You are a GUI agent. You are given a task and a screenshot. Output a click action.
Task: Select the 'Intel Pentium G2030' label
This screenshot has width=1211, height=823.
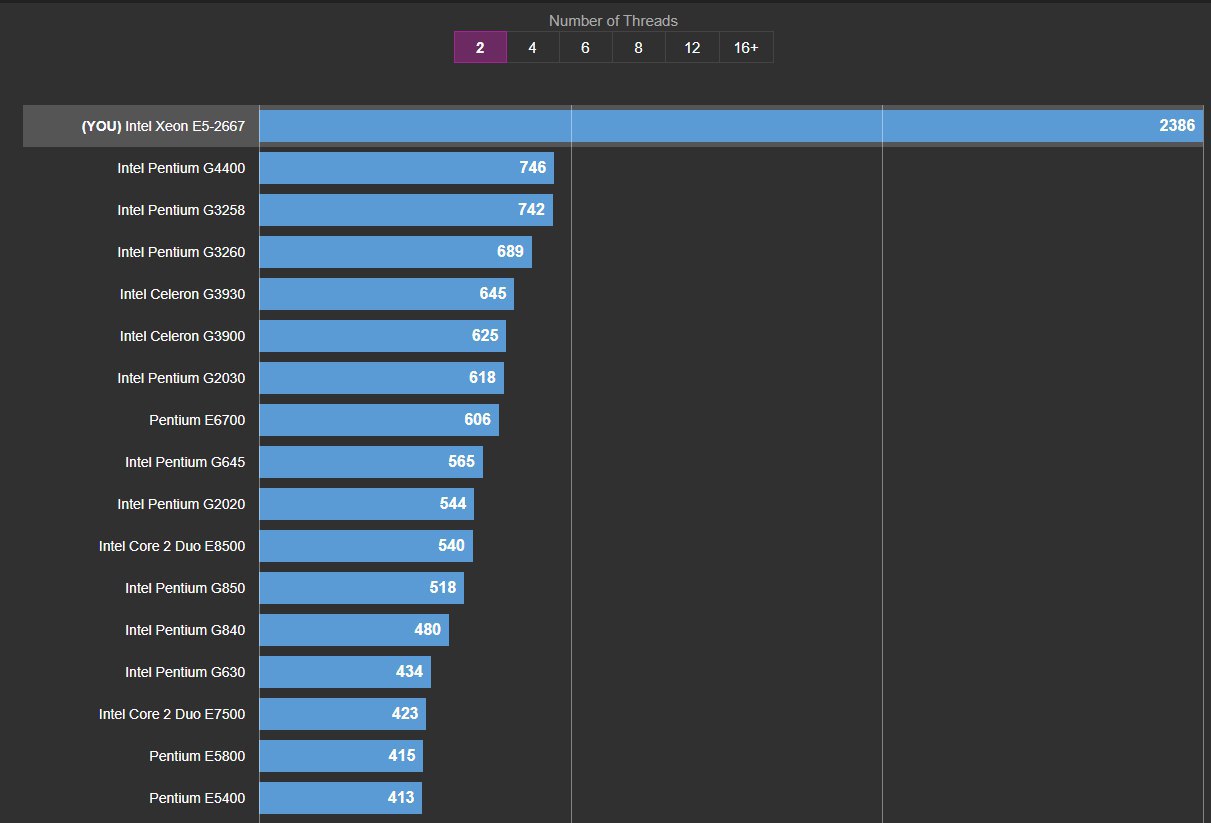point(181,378)
